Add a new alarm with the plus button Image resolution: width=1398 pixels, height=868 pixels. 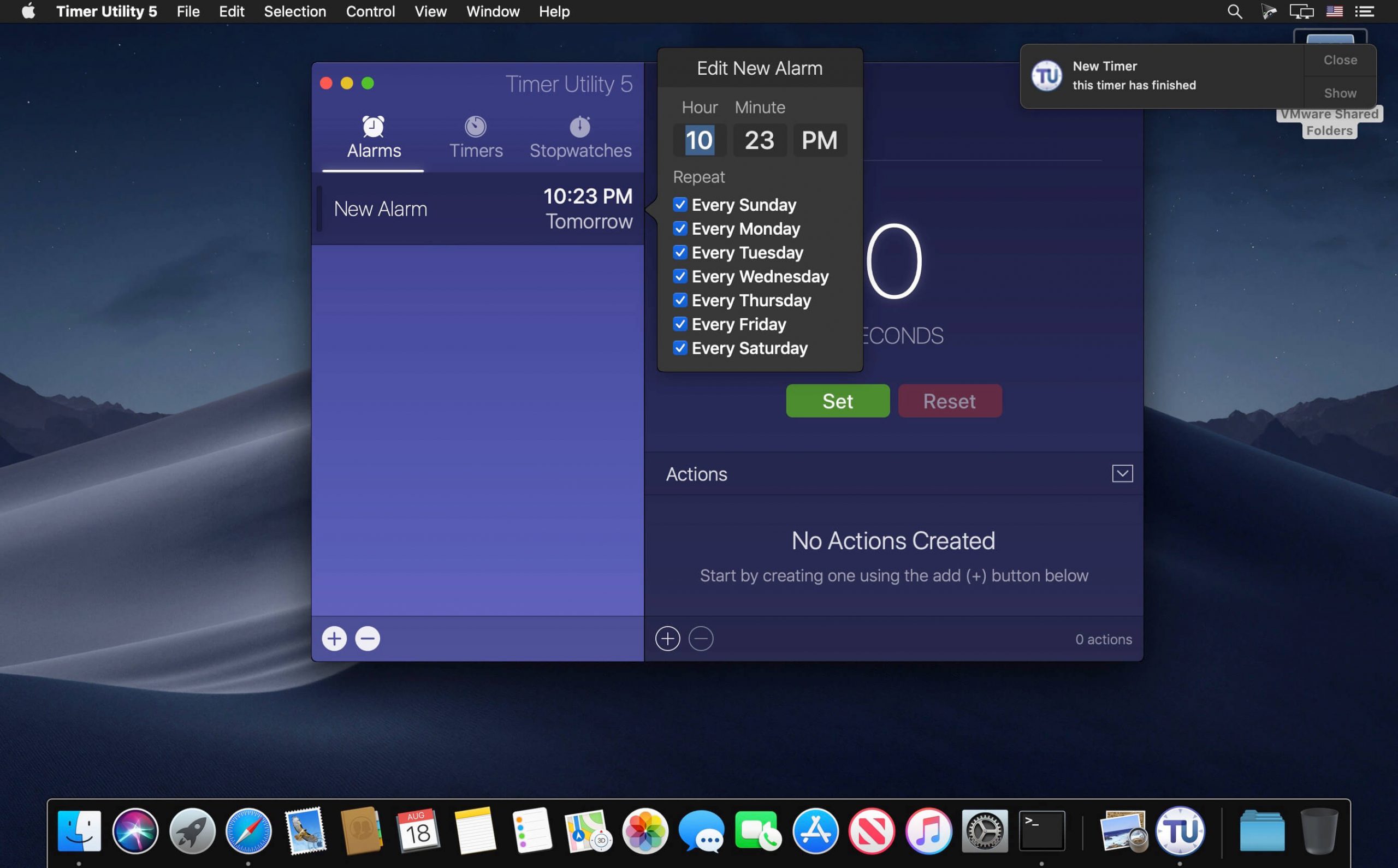pos(334,638)
